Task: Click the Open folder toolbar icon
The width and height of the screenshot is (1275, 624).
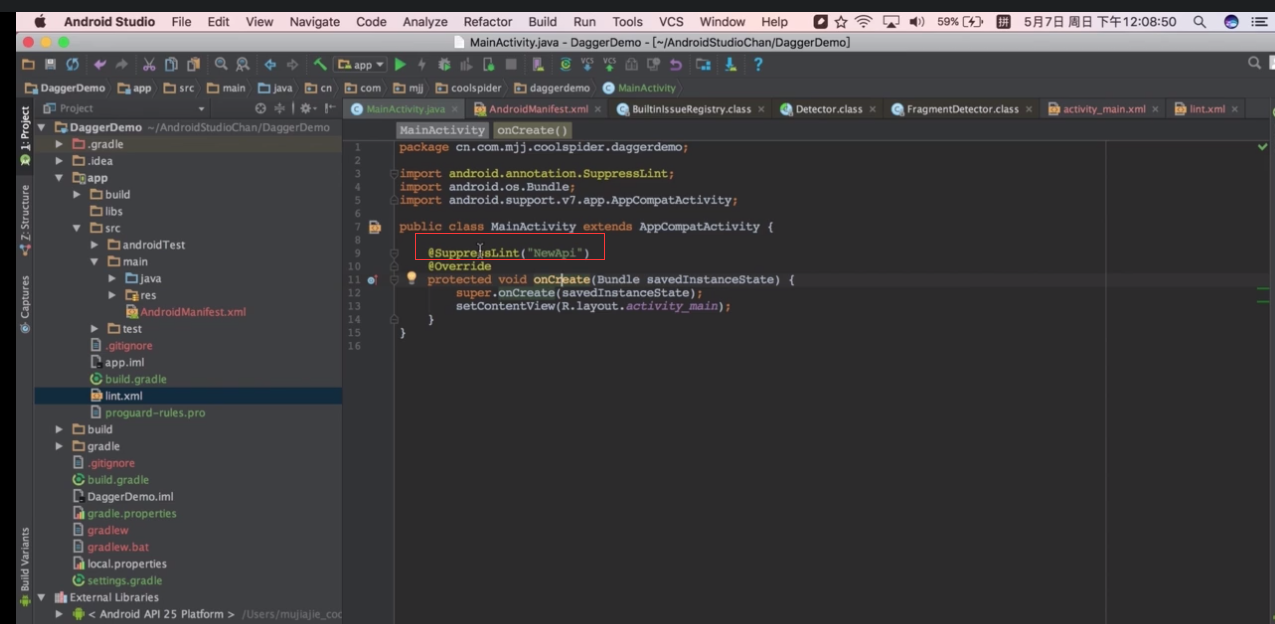Action: click(29, 64)
